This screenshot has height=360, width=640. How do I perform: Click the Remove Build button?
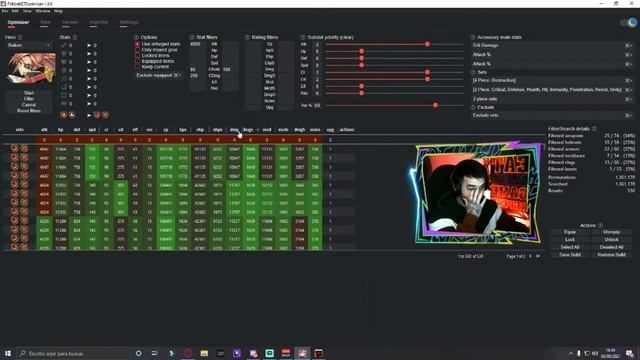[x=611, y=255]
